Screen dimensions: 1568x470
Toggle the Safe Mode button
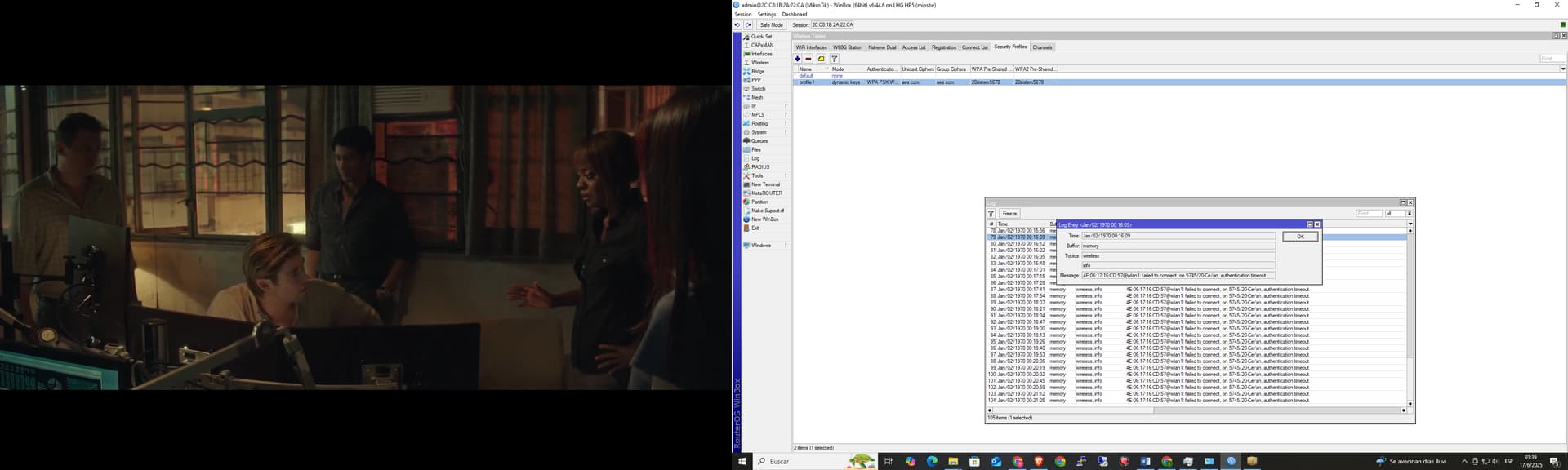[771, 25]
